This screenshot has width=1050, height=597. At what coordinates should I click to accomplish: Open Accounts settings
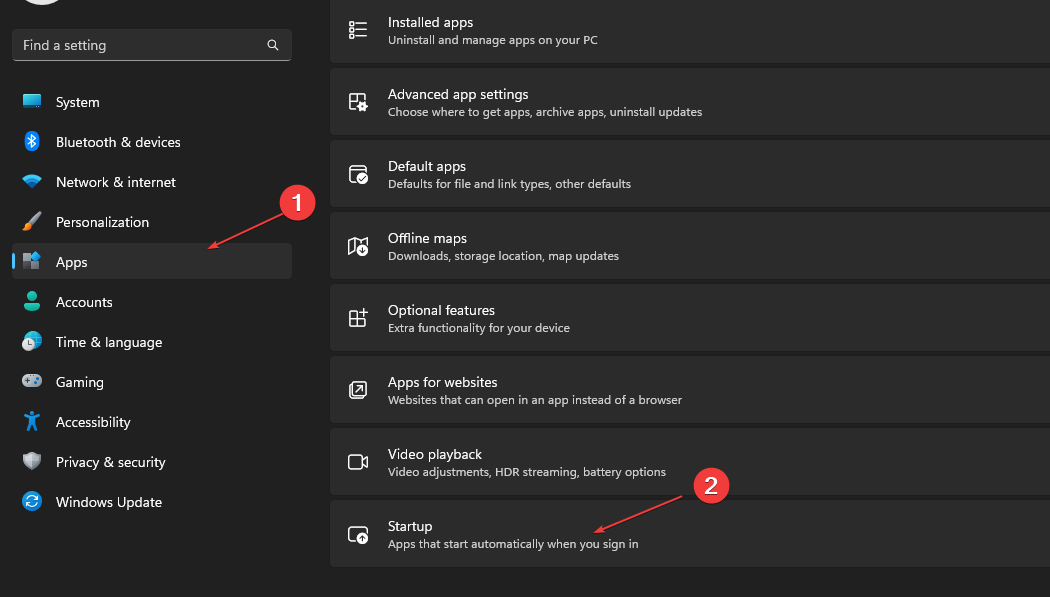84,302
